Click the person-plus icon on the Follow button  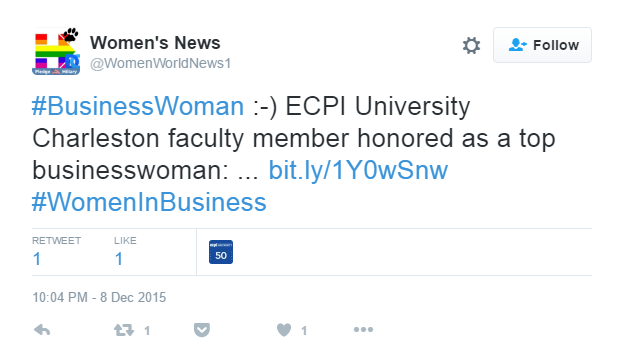click(517, 45)
